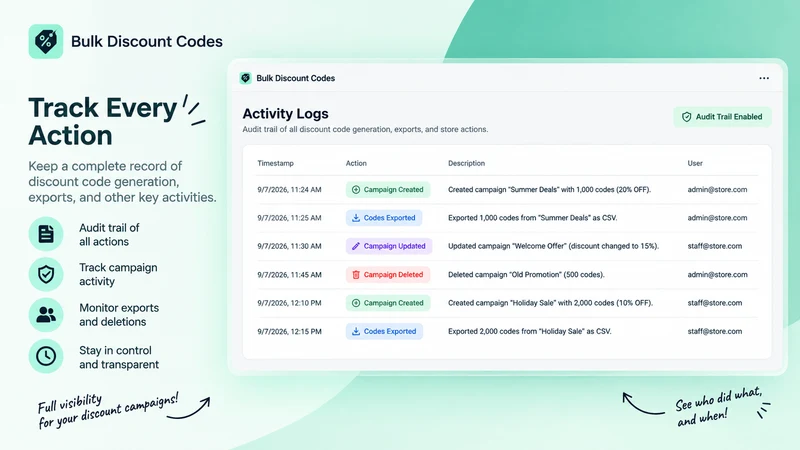Click the Audit Trail Enabled badge
Viewport: 800px width, 450px height.
click(x=722, y=117)
